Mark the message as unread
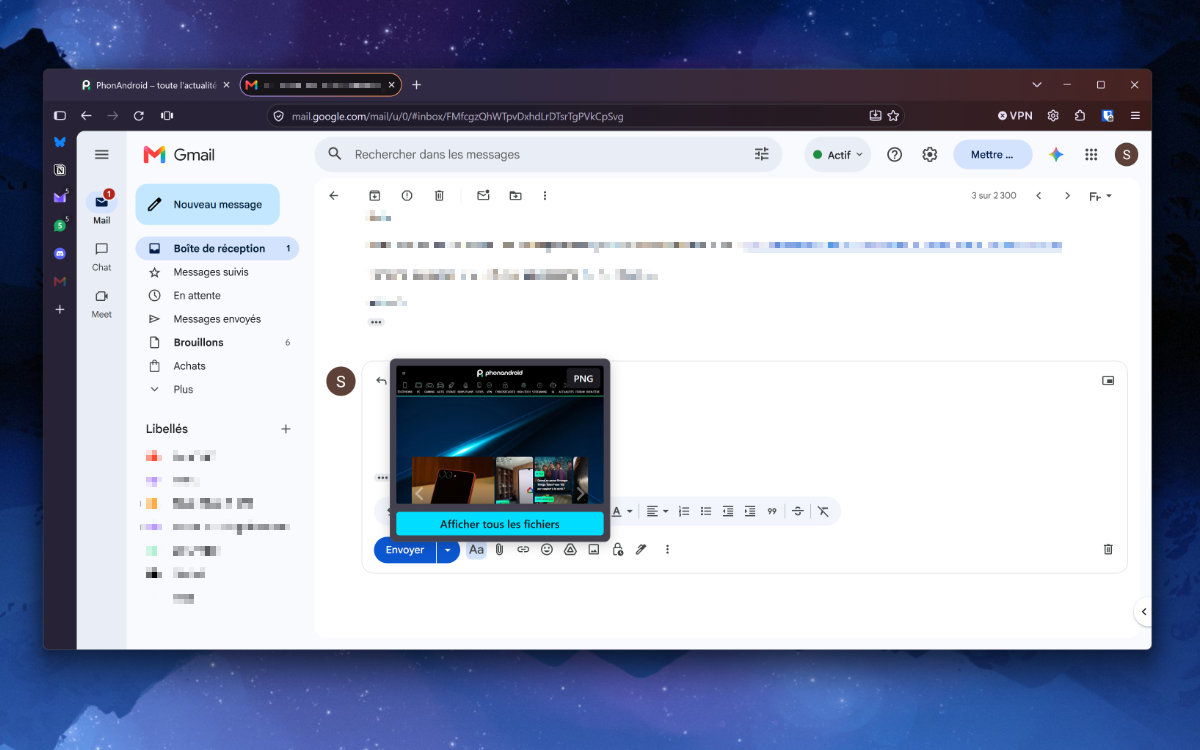The height and width of the screenshot is (750, 1200). pos(483,196)
